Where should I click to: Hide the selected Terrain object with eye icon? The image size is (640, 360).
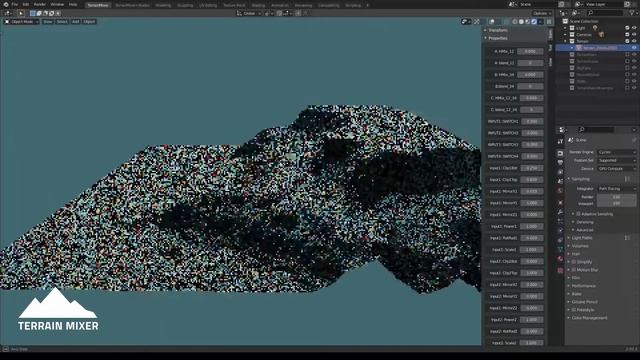point(634,48)
